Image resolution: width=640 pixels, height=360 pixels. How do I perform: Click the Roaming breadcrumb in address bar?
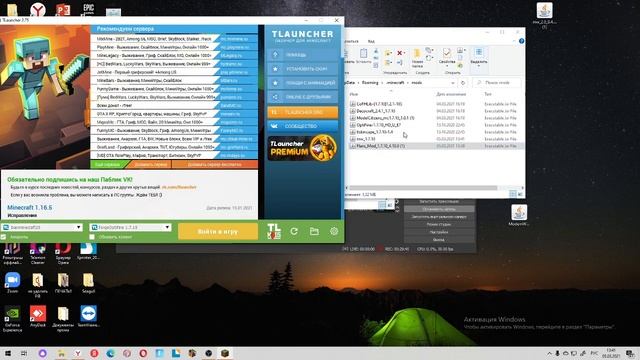(x=370, y=82)
